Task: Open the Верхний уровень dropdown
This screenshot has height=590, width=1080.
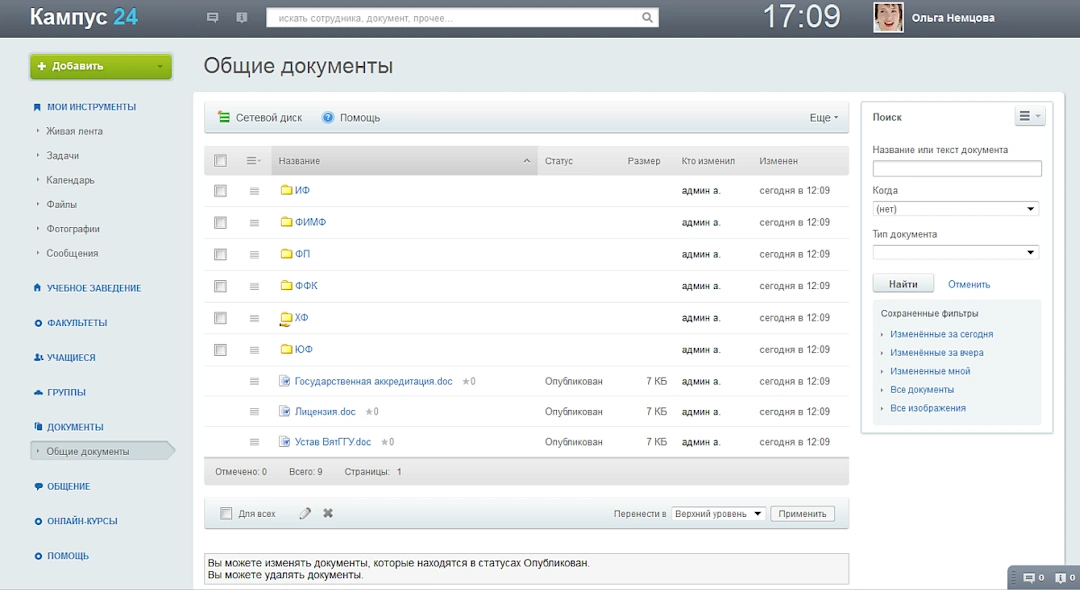Action: pyautogui.click(x=716, y=512)
